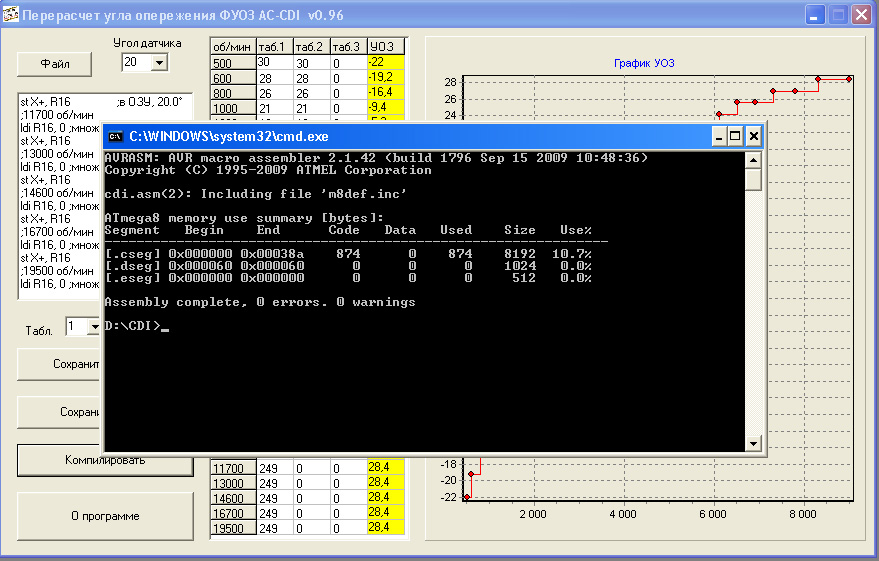
Task: Select the таб.2 column header
Action: point(311,47)
